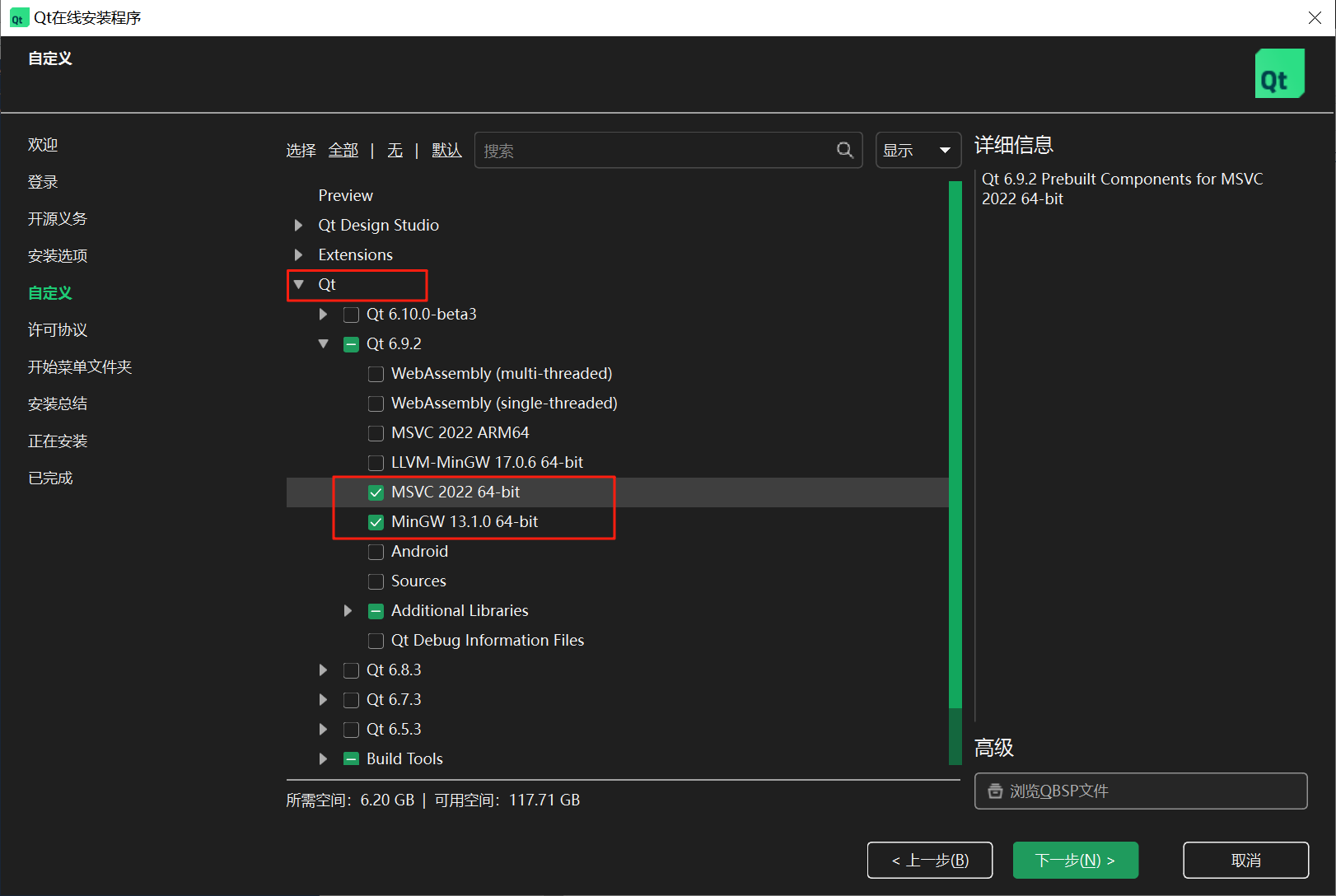Image resolution: width=1336 pixels, height=896 pixels.
Task: Expand the Qt Design Studio node
Action: tap(299, 225)
